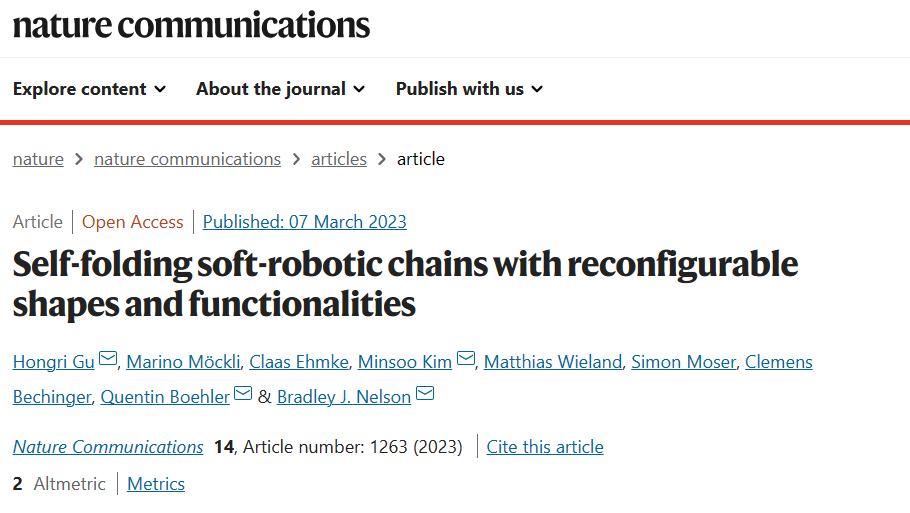Click the Published: 07 March 2023 link
This screenshot has height=513, width=910.
click(x=305, y=222)
